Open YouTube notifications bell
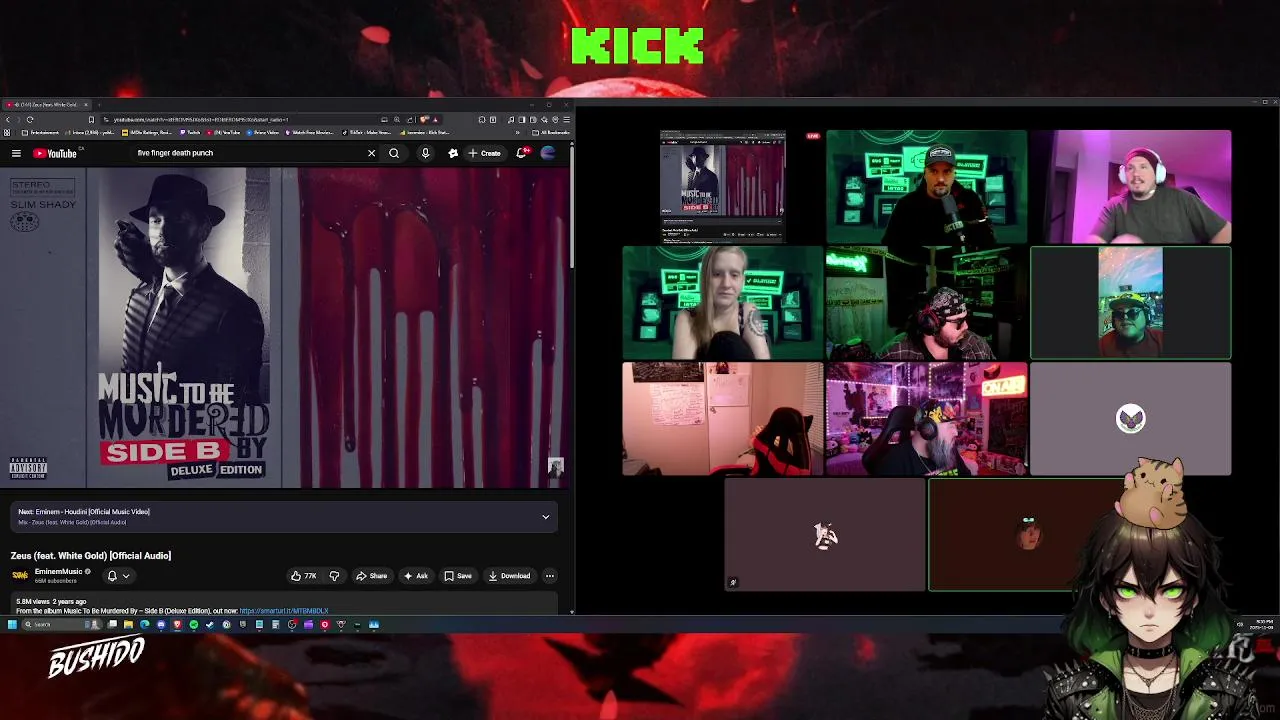This screenshot has width=1280, height=720. 521,153
